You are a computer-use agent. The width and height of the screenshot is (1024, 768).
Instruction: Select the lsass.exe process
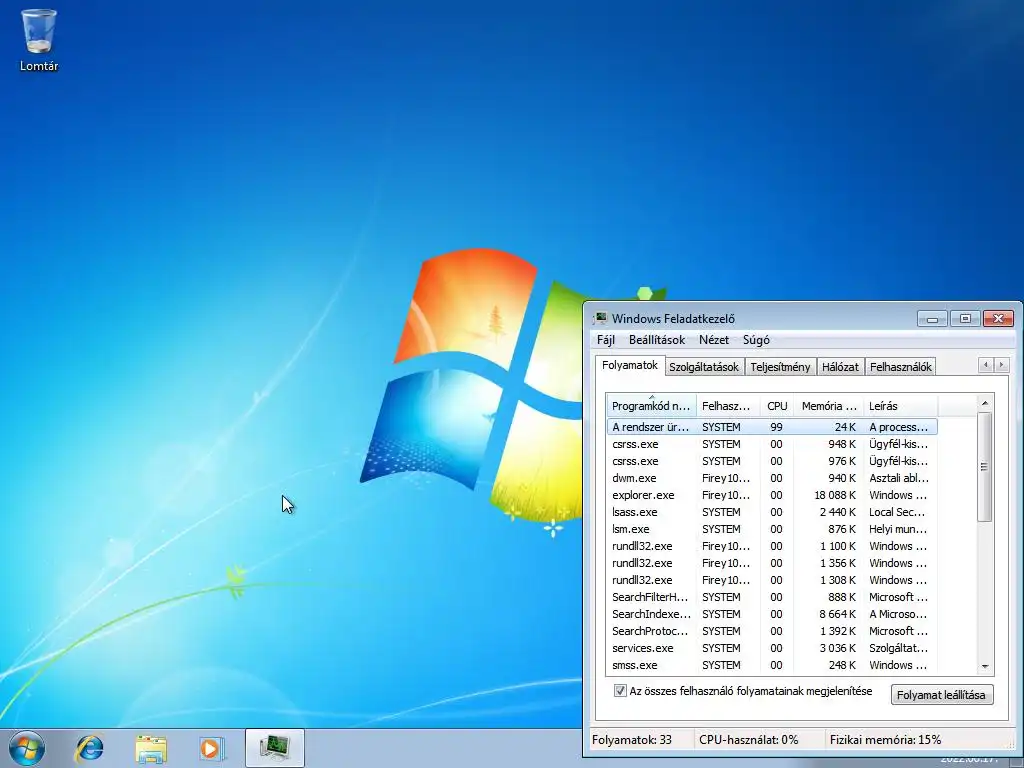pyautogui.click(x=772, y=512)
